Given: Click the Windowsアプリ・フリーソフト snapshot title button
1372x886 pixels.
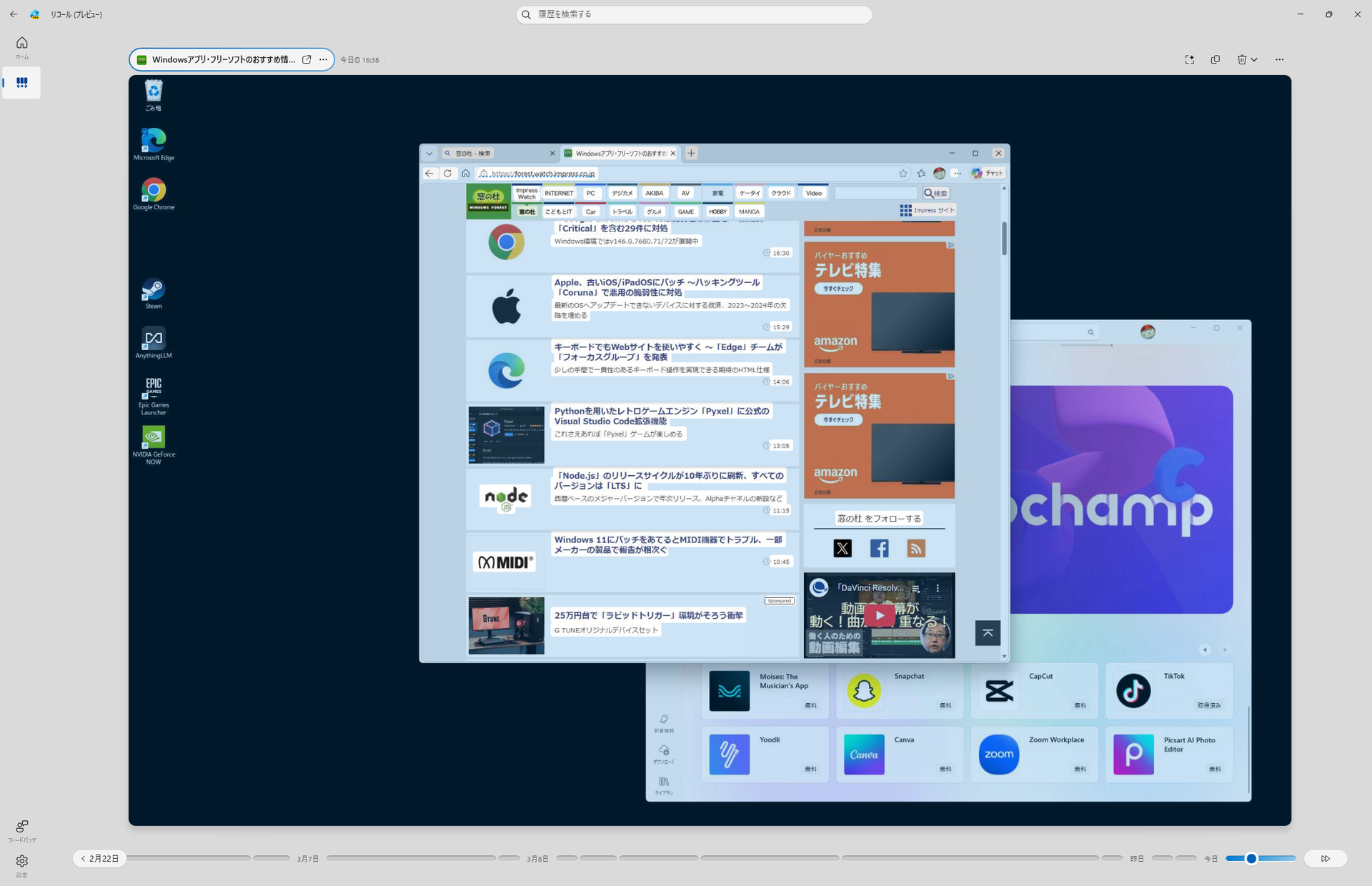Looking at the screenshot, I should coord(223,60).
